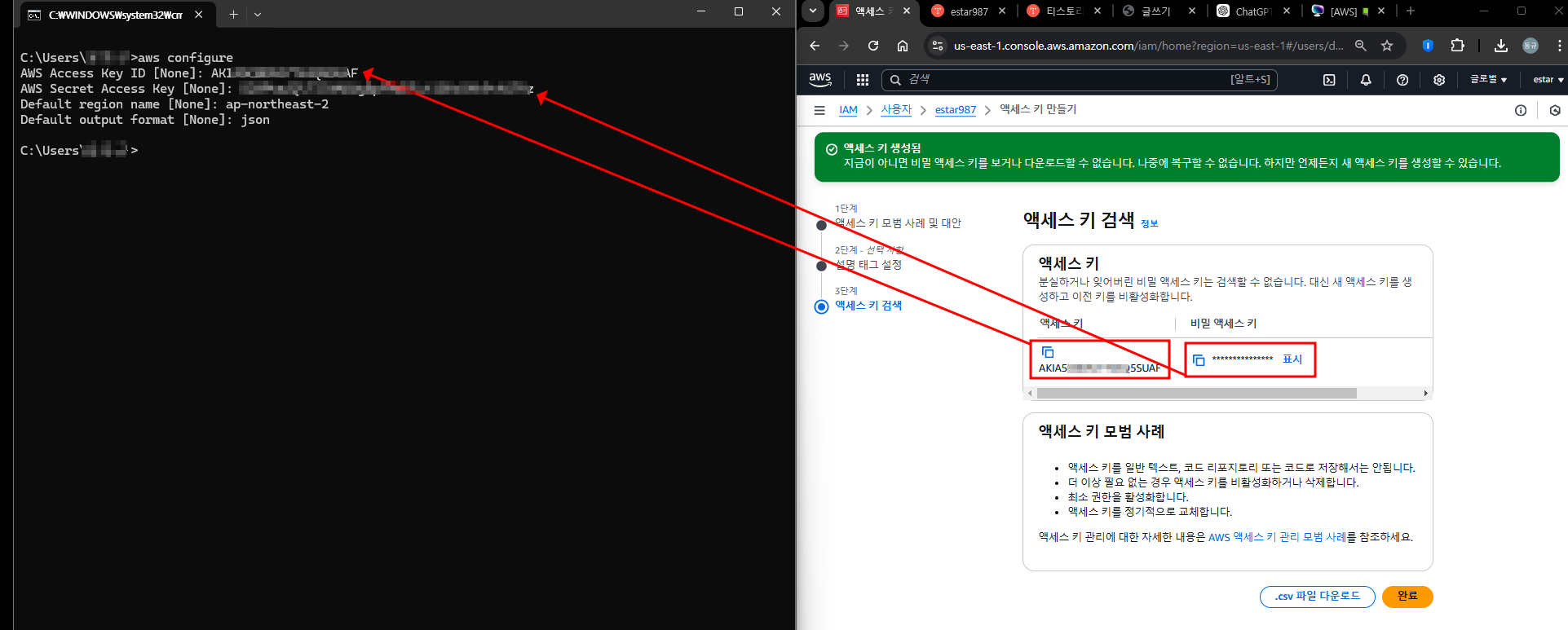Click the 액세스 키 모범 사례 및 대안 step
Screen dimensions: 1568x630
pyautogui.click(x=898, y=223)
